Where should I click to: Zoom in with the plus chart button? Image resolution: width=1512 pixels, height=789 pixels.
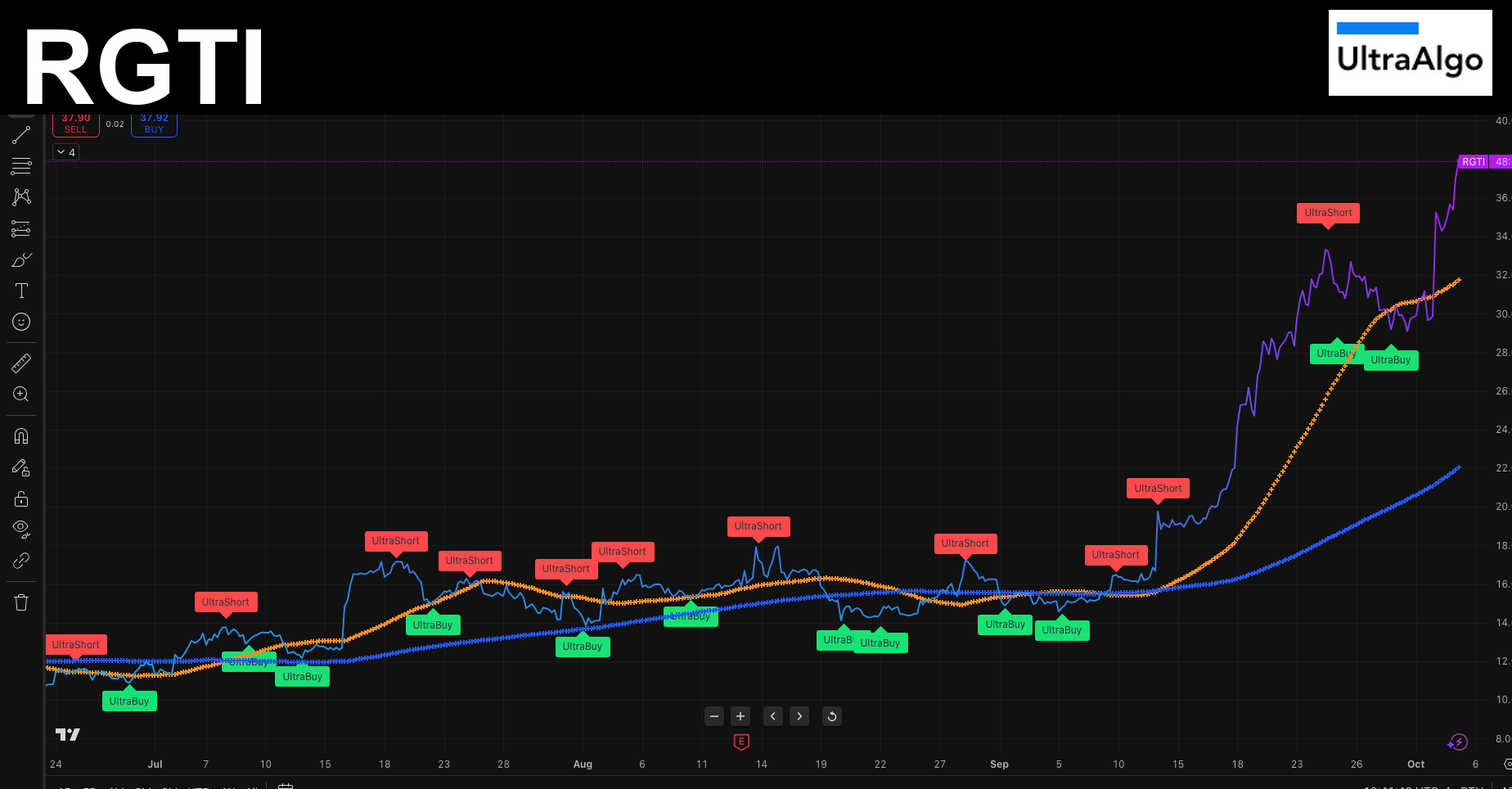click(740, 716)
